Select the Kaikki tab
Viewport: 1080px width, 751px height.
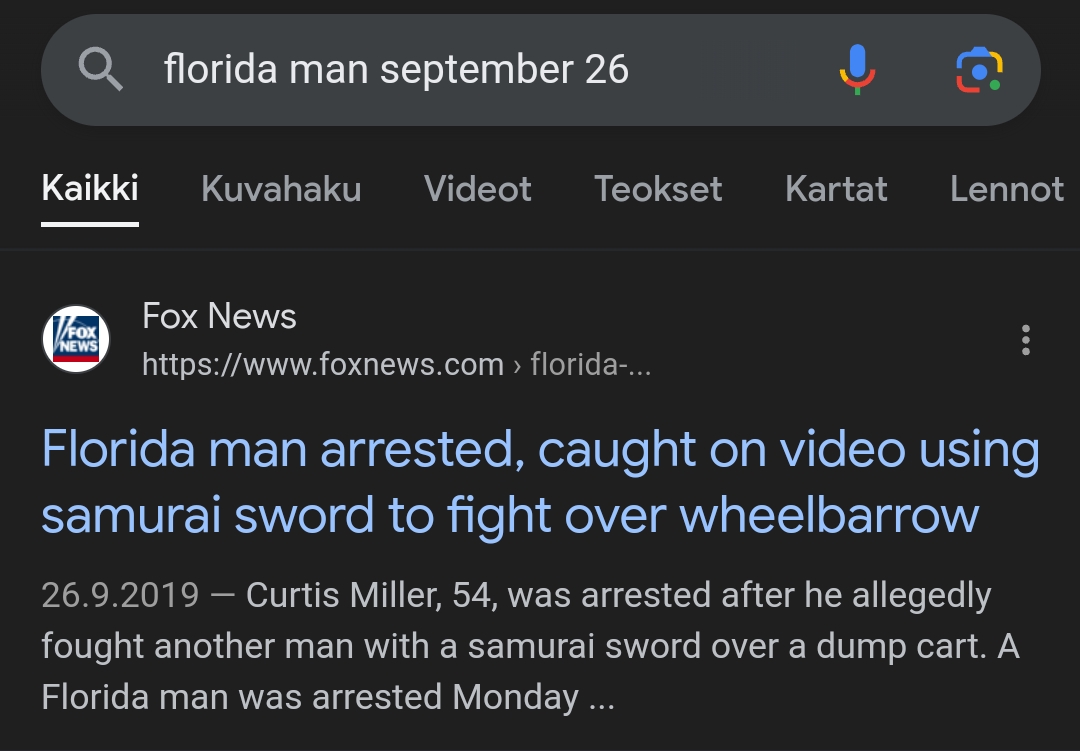[90, 188]
